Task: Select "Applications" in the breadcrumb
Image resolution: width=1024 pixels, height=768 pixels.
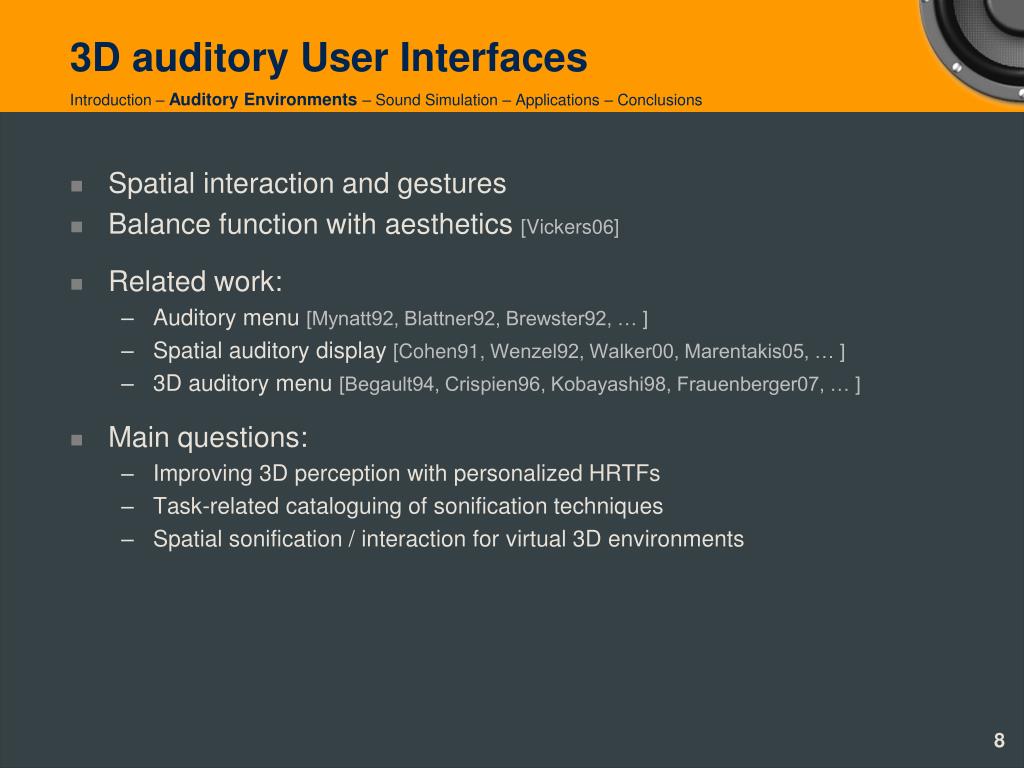Action: pyautogui.click(x=557, y=101)
